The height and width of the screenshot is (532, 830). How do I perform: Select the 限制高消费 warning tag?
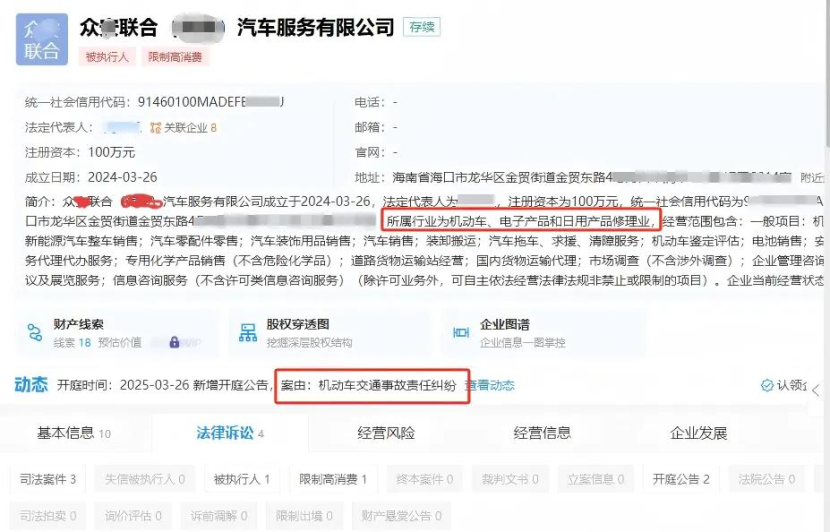175,57
